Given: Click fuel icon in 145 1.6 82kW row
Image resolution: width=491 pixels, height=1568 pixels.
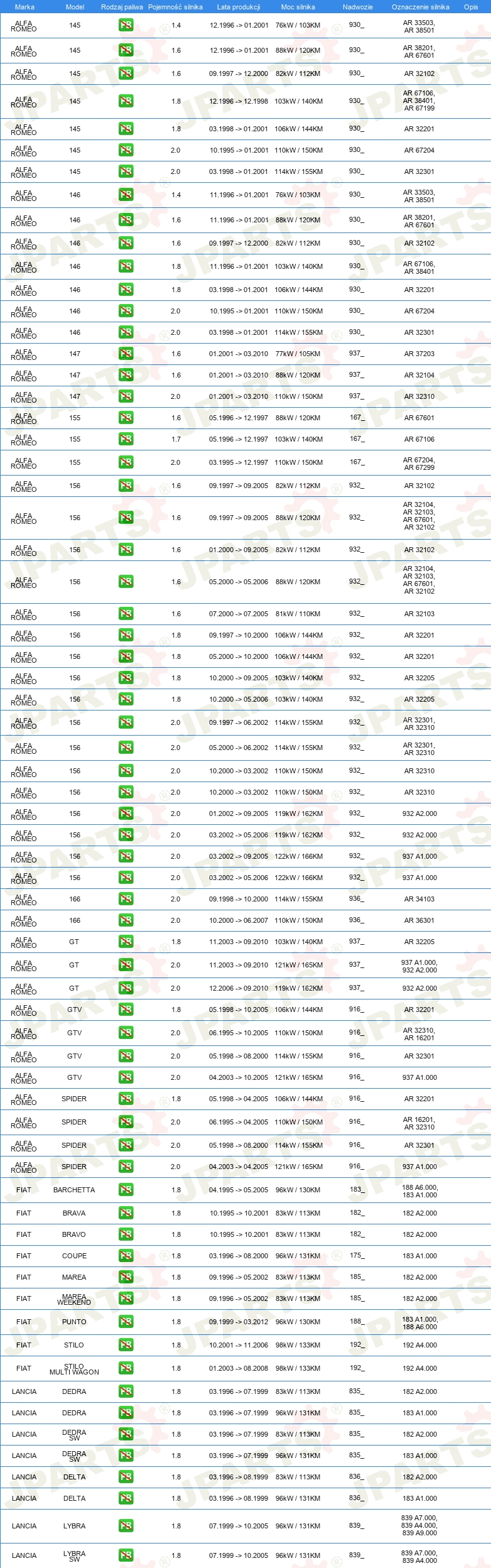Looking at the screenshot, I should point(126,73).
